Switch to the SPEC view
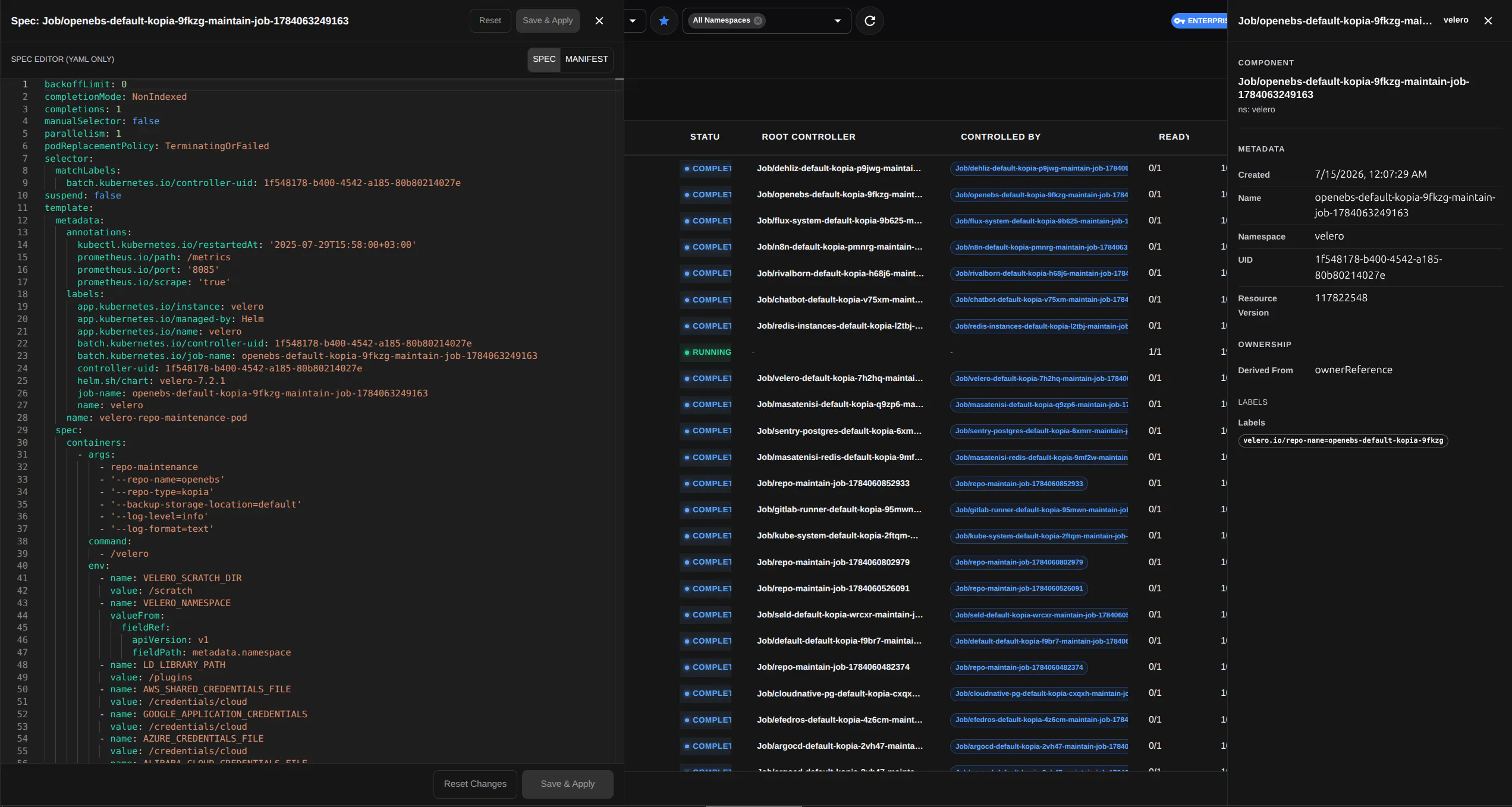The width and height of the screenshot is (1512, 807). click(x=543, y=59)
